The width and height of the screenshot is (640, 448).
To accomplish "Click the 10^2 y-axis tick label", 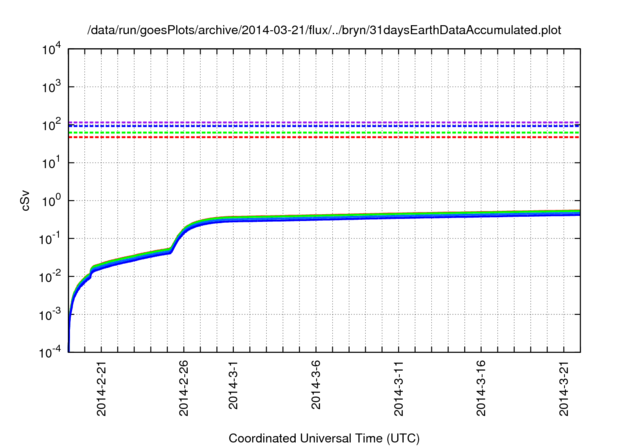I will pos(51,125).
